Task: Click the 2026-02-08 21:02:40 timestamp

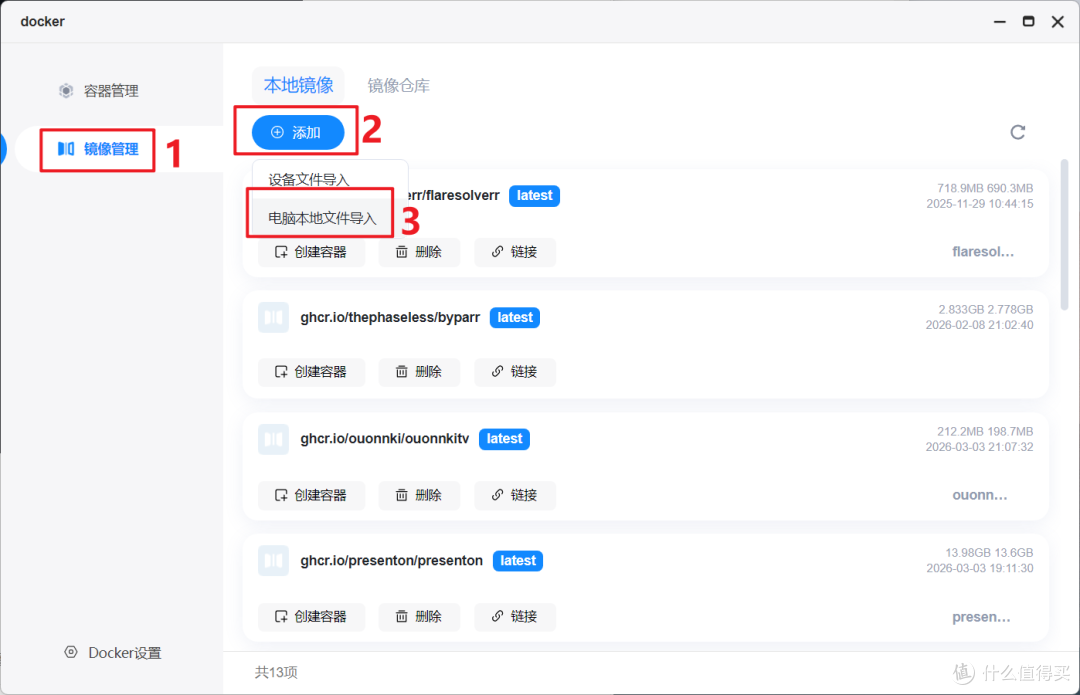Action: [x=979, y=325]
